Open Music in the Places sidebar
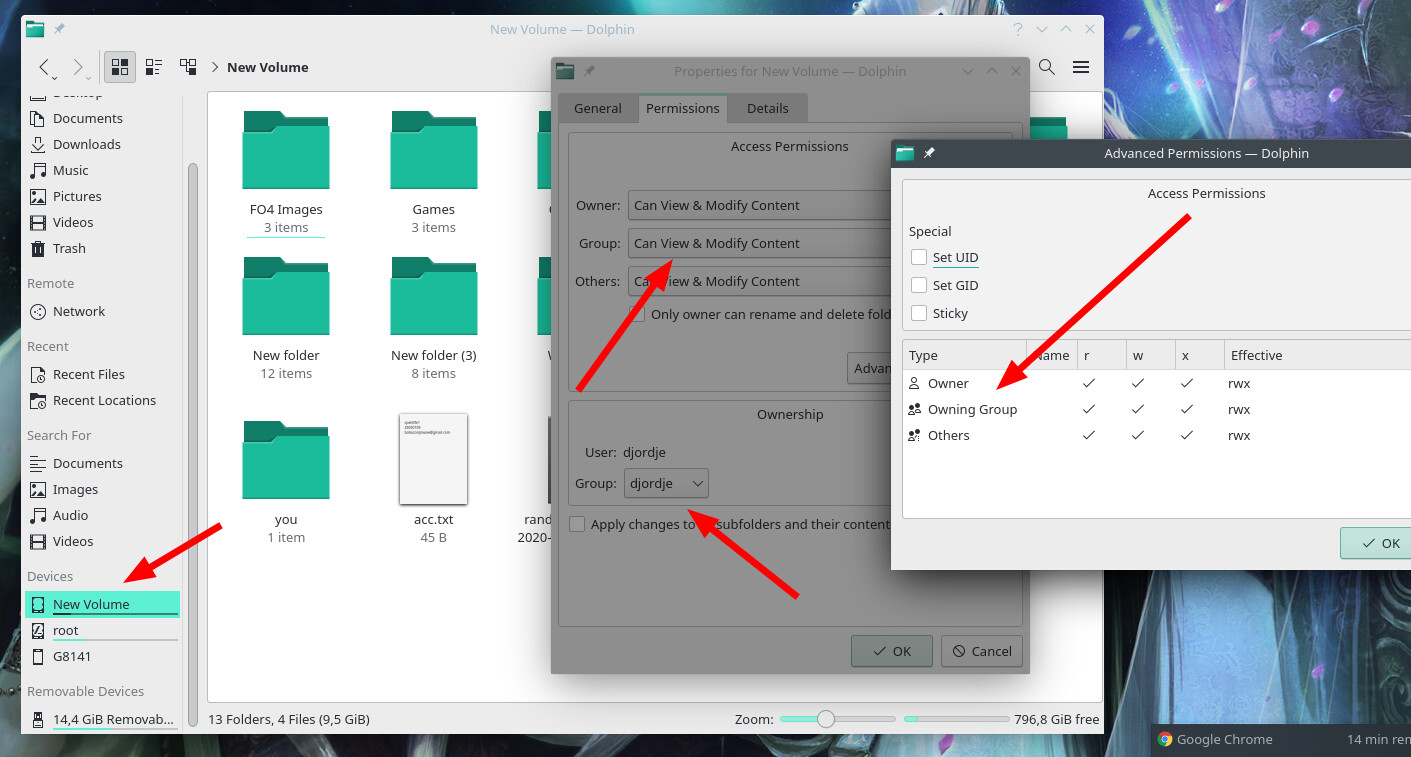The image size is (1411, 757). pyautogui.click(x=71, y=170)
